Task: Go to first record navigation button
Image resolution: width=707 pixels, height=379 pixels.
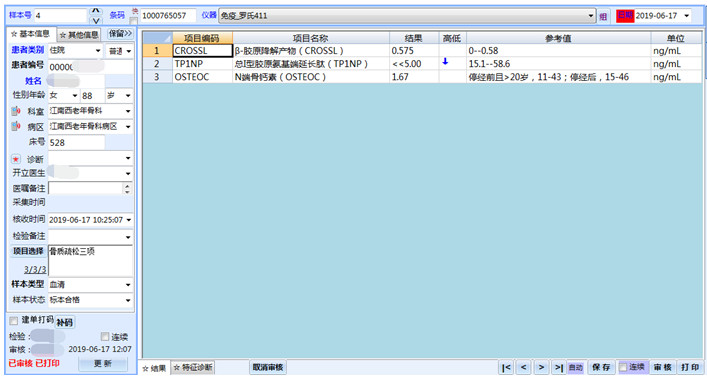Action: coord(506,367)
